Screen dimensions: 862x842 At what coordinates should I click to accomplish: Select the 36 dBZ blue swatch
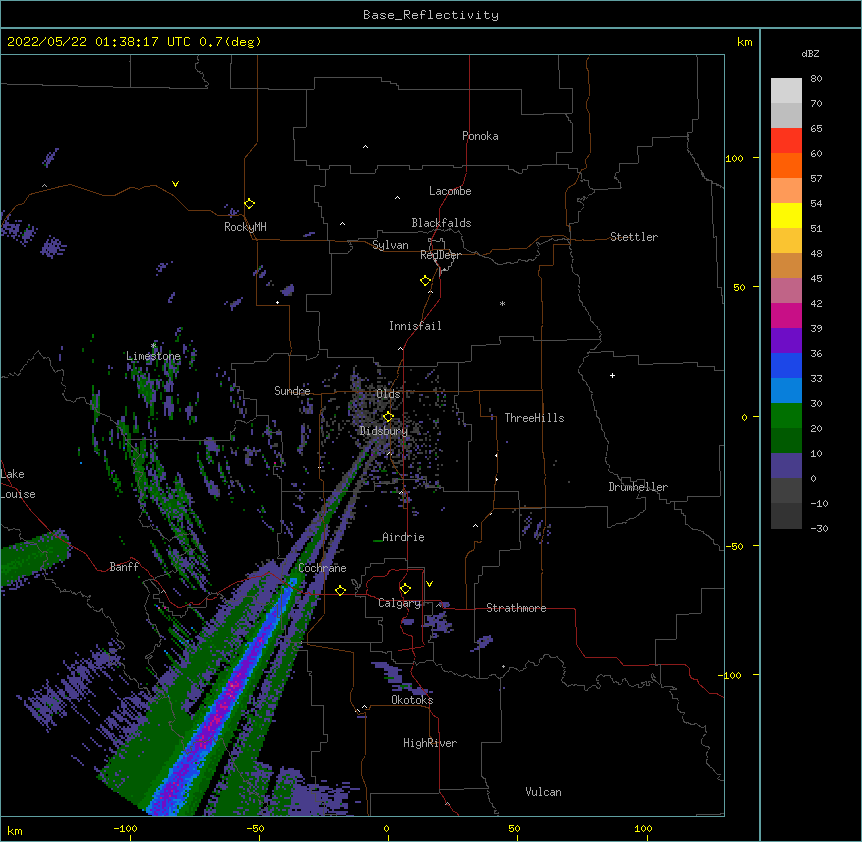click(786, 365)
